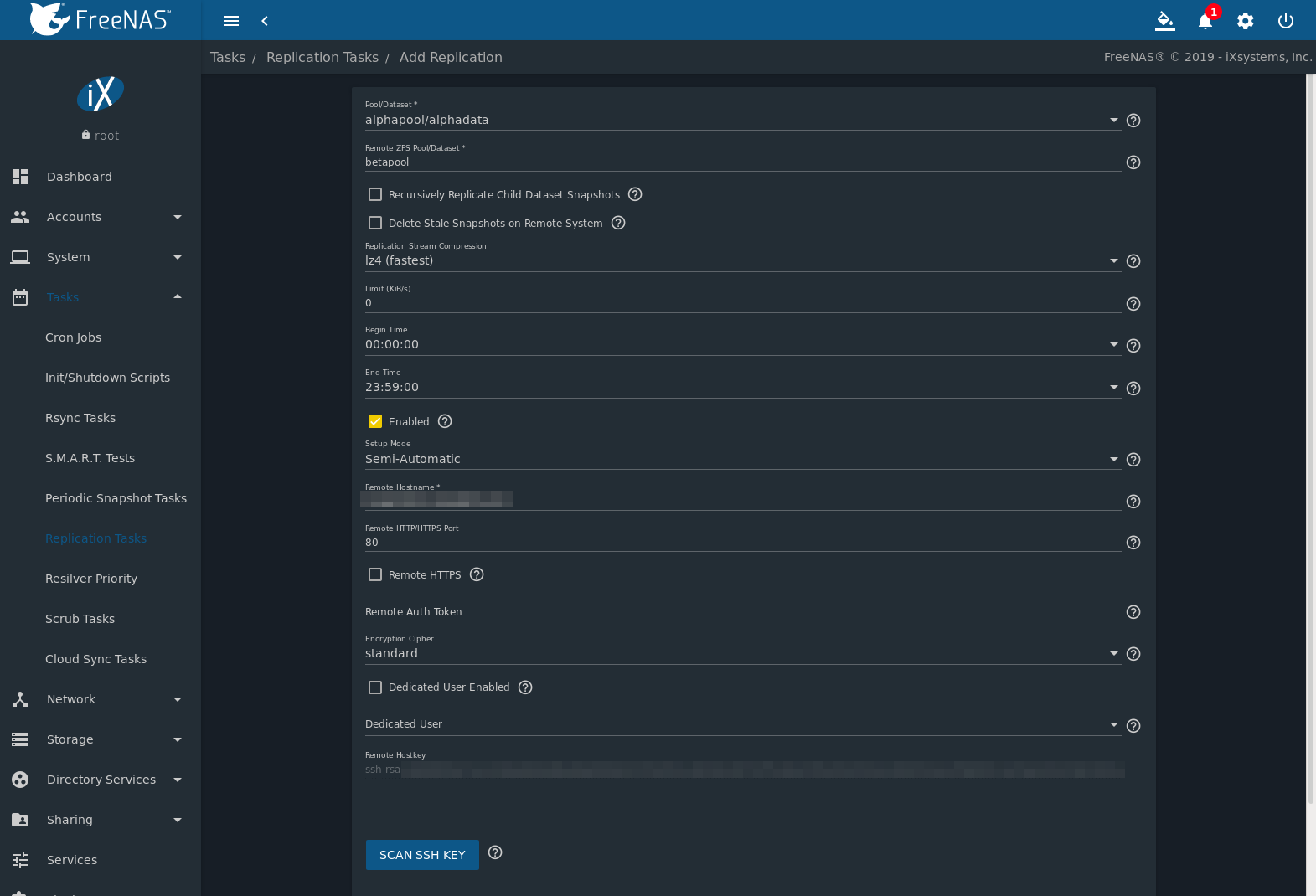Click the Tasks breadcrumb link
This screenshot has width=1316, height=896.
pyautogui.click(x=228, y=57)
